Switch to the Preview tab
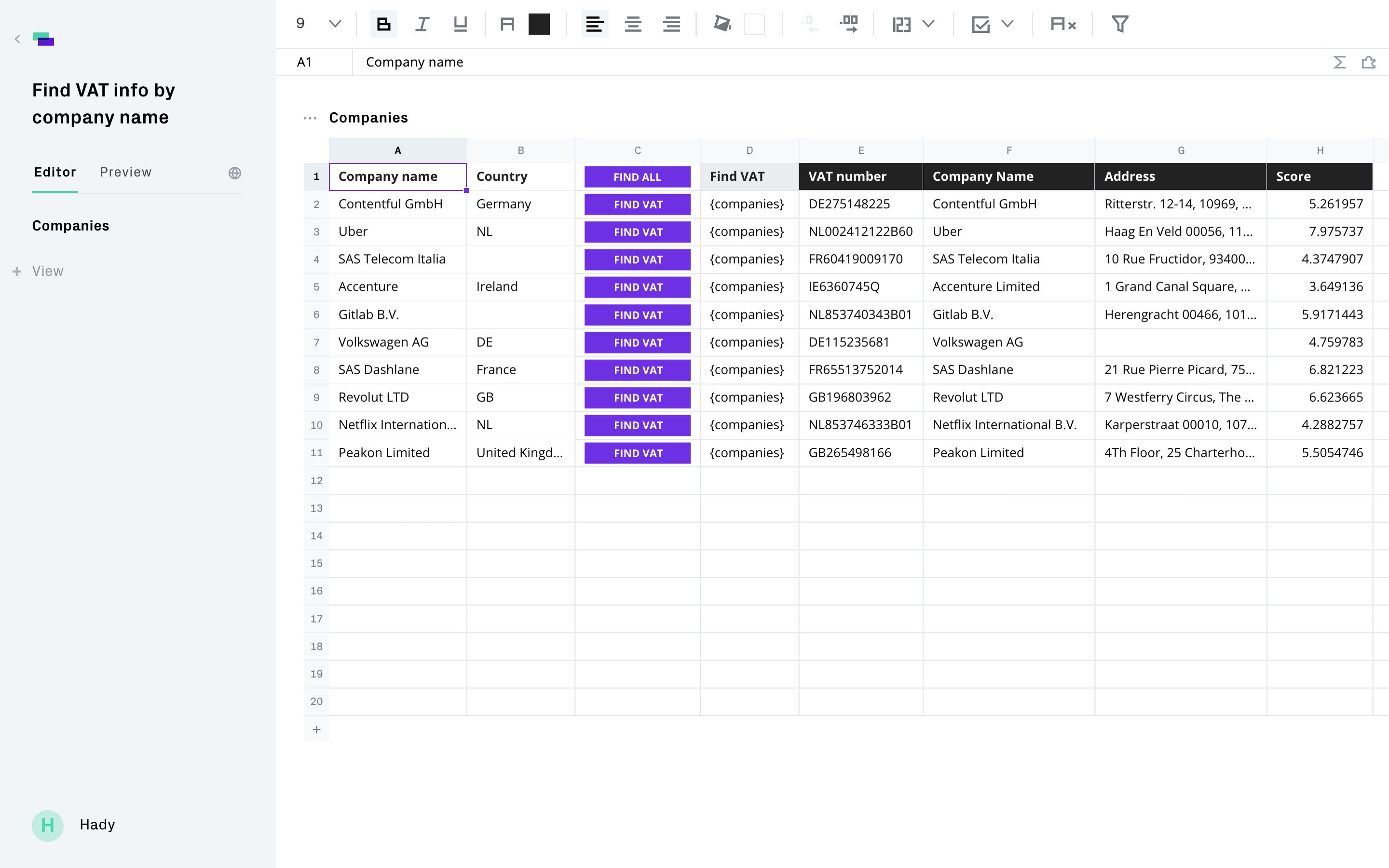Screen dimensions: 1389x868 126,172
